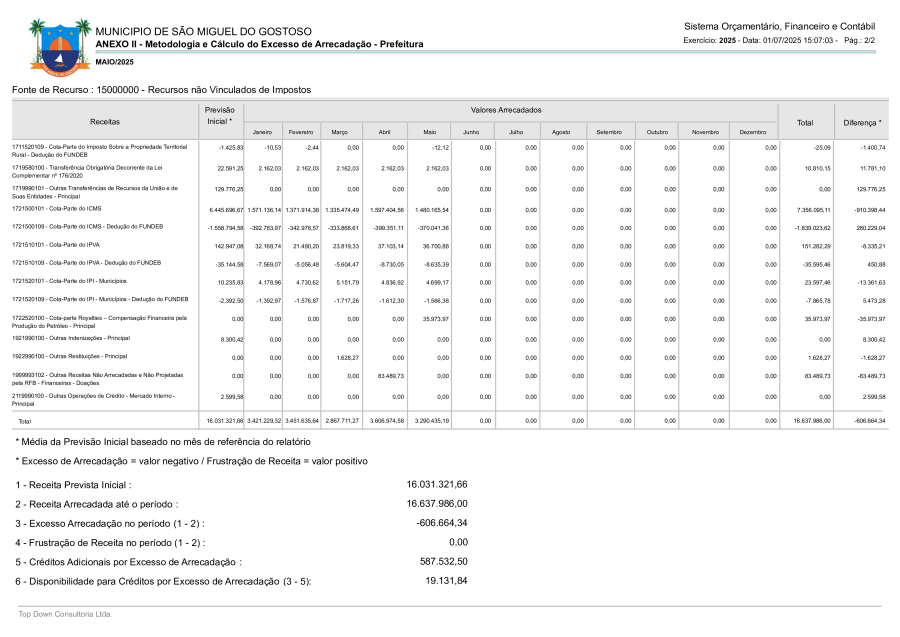900x637 pixels.
Task: Select the 'Previsão Inicial *' column header
Action: click(x=219, y=115)
